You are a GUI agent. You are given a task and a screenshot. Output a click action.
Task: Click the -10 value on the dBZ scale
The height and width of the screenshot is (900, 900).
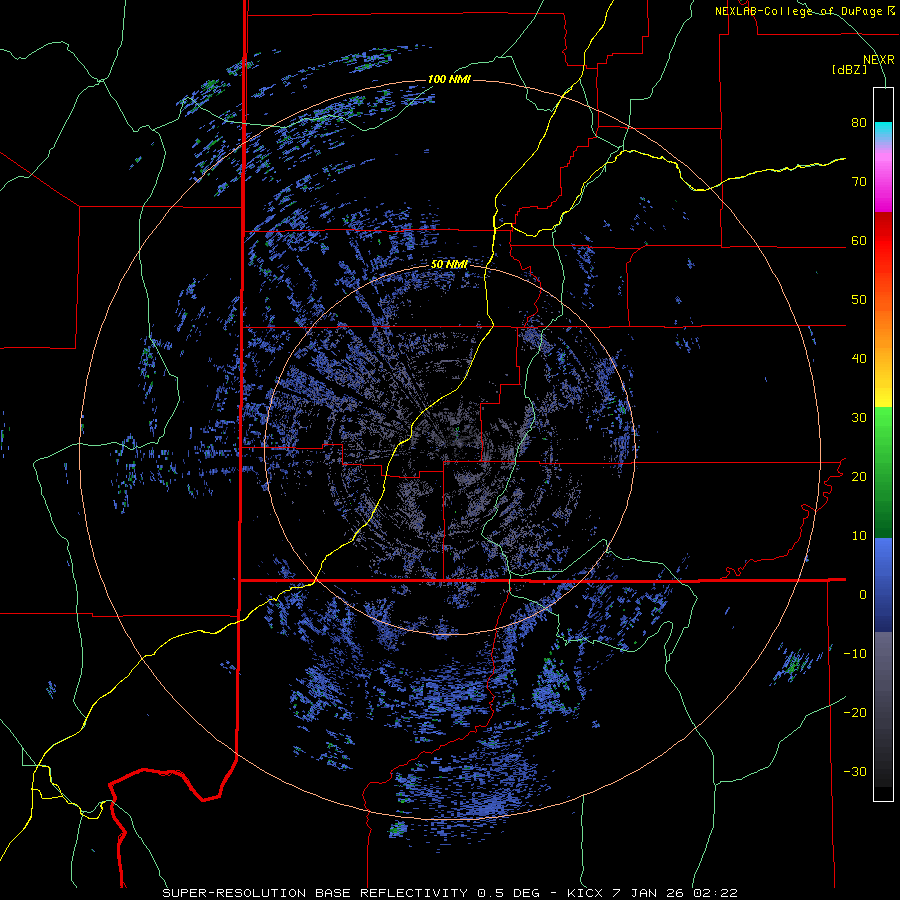[x=855, y=654]
